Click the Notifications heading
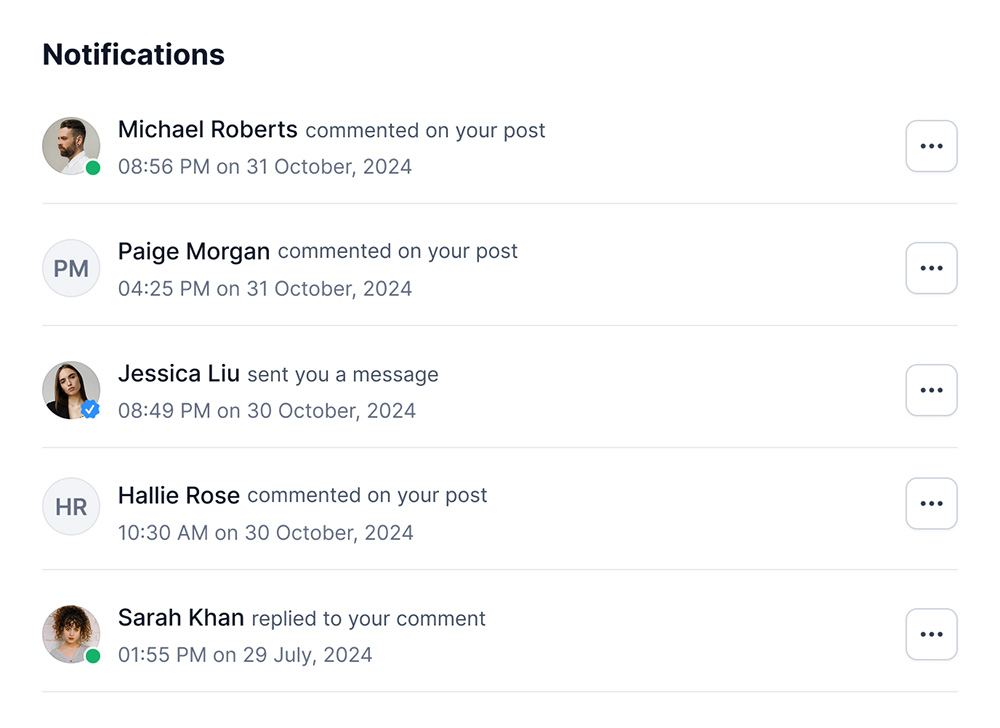Image resolution: width=1000 pixels, height=728 pixels. (x=133, y=54)
